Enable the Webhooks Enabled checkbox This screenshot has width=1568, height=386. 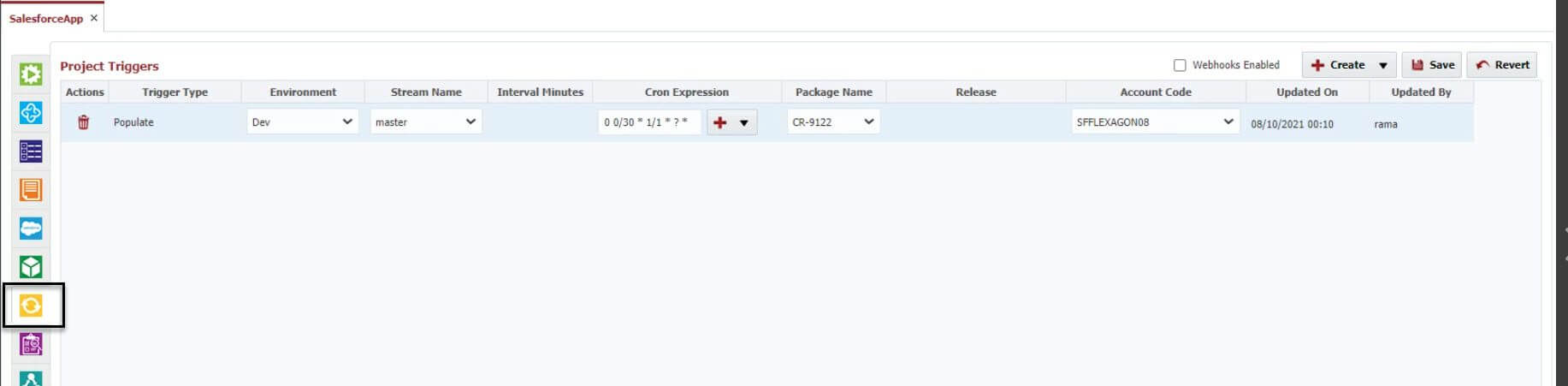pyautogui.click(x=1180, y=65)
